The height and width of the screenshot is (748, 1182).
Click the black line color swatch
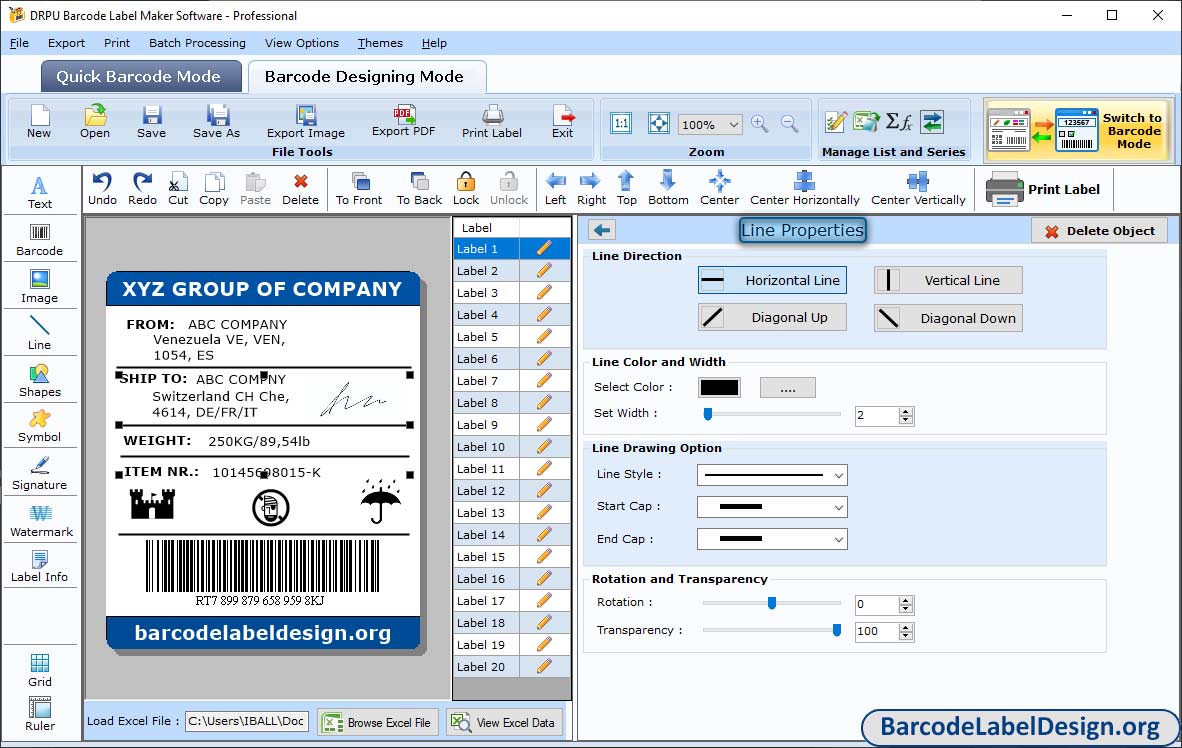pos(719,388)
